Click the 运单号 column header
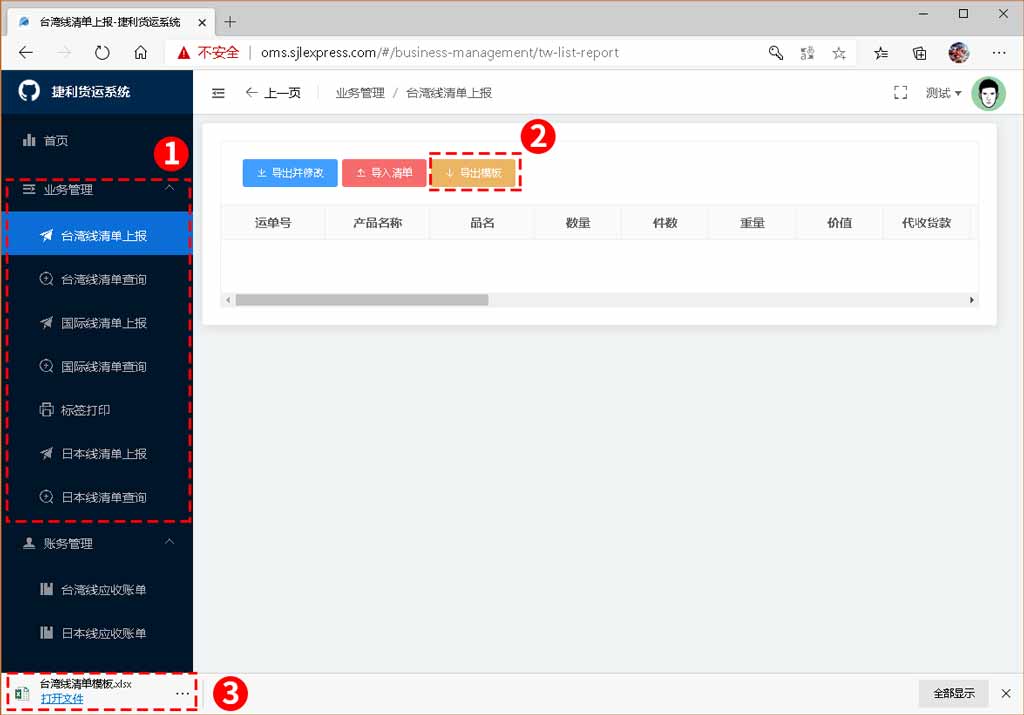Image resolution: width=1024 pixels, height=715 pixels. 273,223
